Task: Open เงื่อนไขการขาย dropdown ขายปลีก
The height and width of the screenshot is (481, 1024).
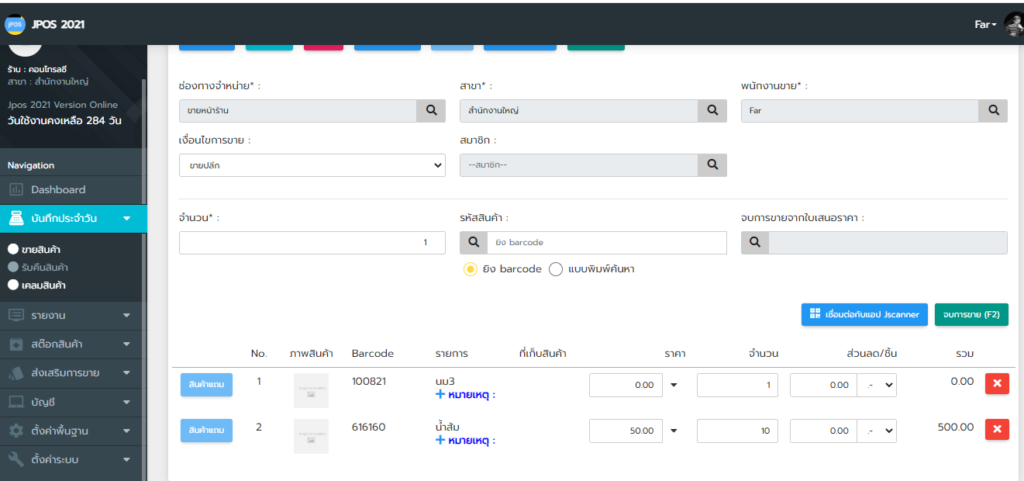Action: [x=312, y=165]
